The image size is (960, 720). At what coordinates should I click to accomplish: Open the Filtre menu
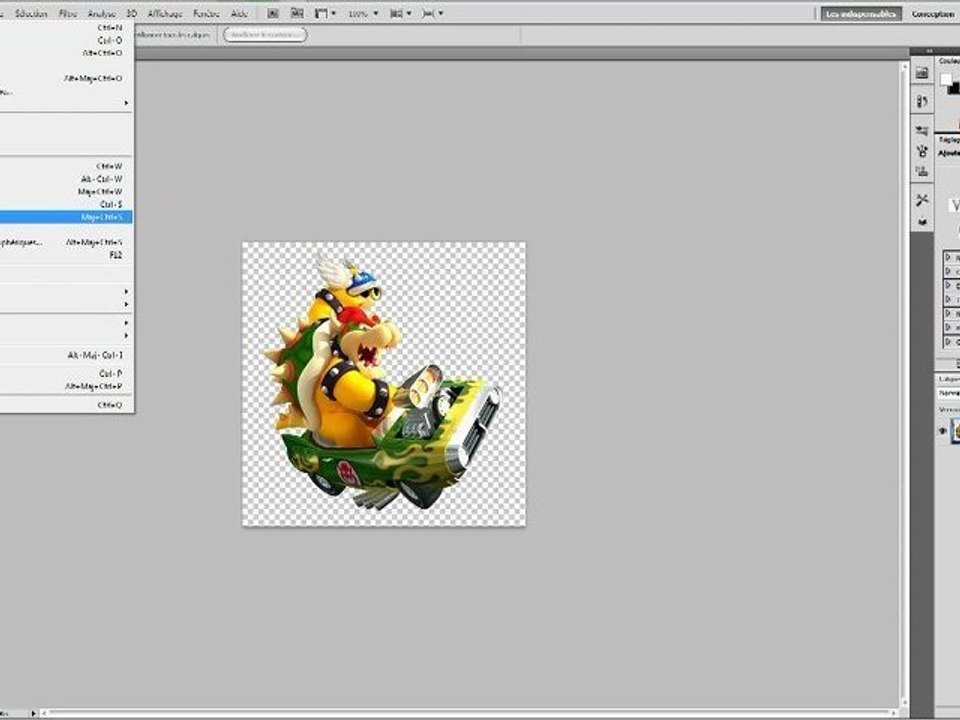(x=68, y=13)
